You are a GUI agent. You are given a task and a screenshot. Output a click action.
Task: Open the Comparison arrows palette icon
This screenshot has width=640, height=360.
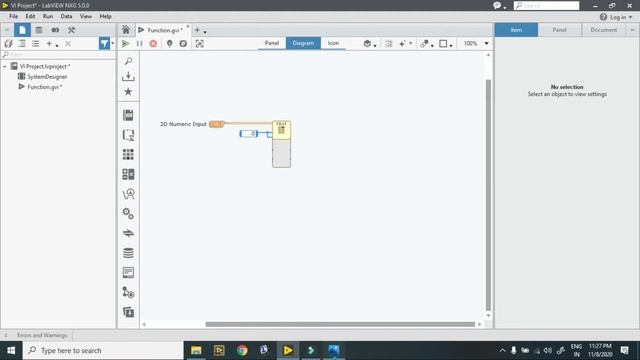[x=128, y=233]
